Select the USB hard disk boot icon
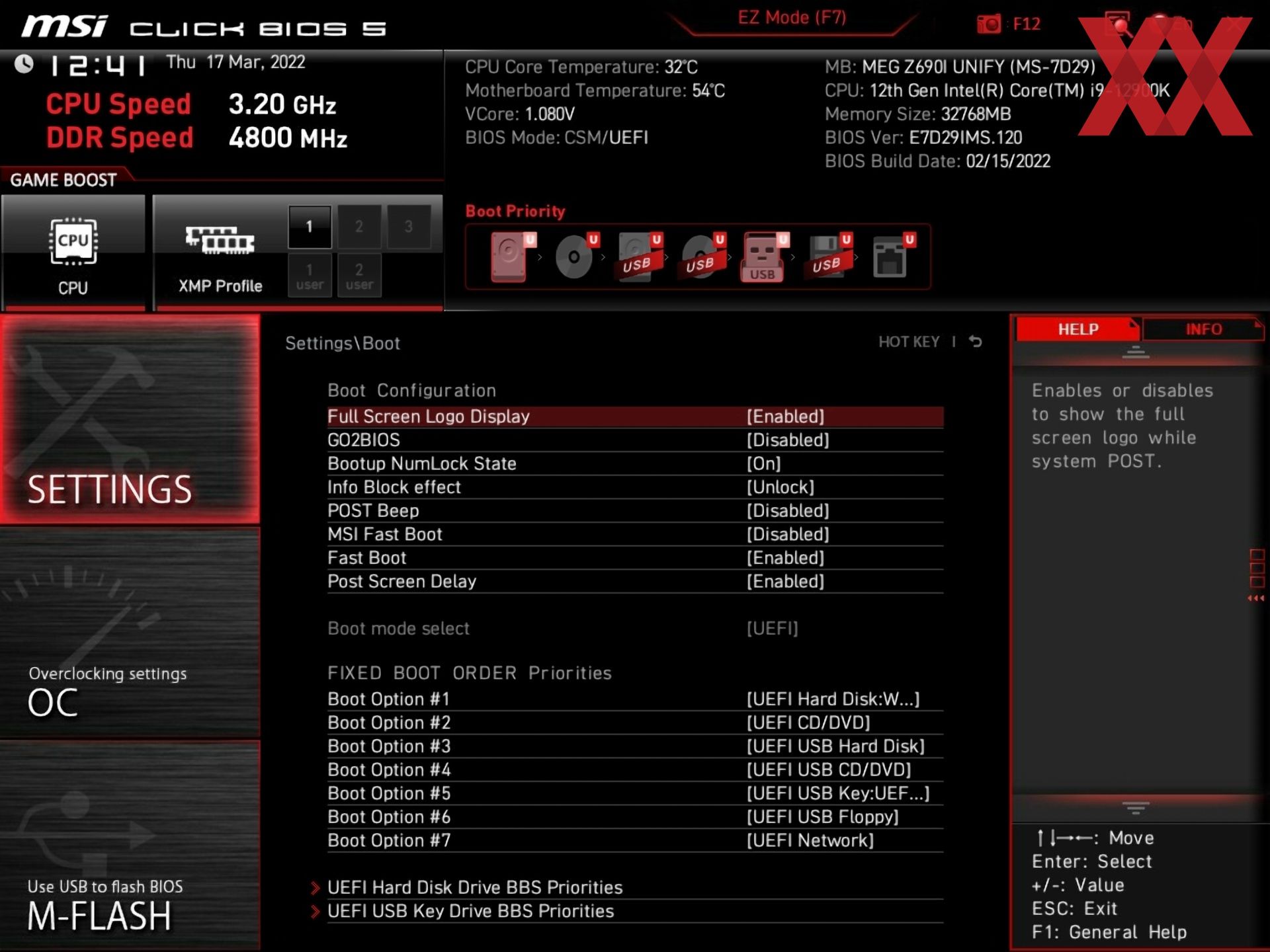The image size is (1270, 952). point(640,257)
